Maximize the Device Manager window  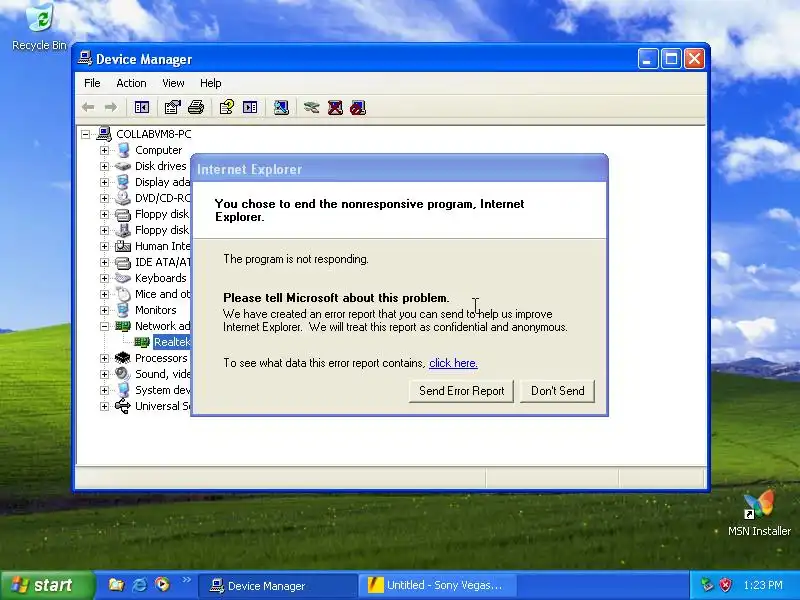(x=671, y=59)
